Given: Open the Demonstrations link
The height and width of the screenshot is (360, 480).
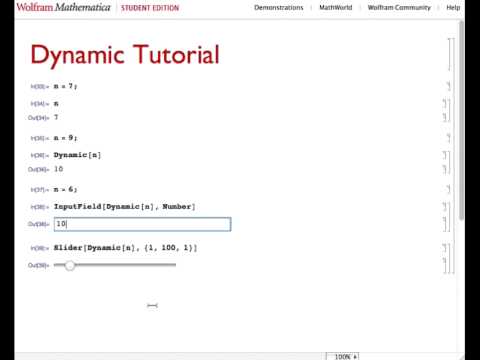Looking at the screenshot, I should [279, 8].
